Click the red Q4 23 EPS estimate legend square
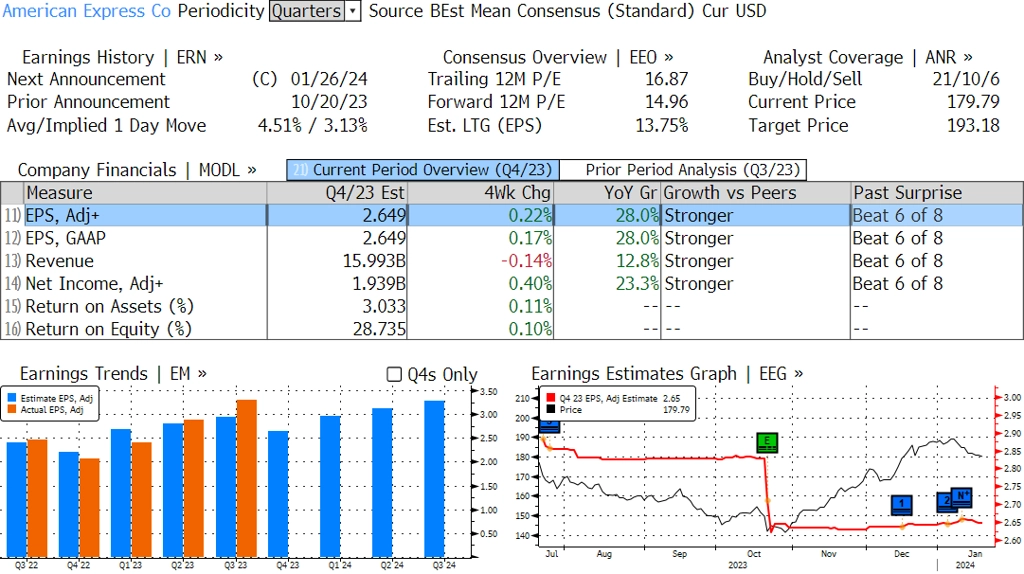The image size is (1024, 574). point(551,398)
